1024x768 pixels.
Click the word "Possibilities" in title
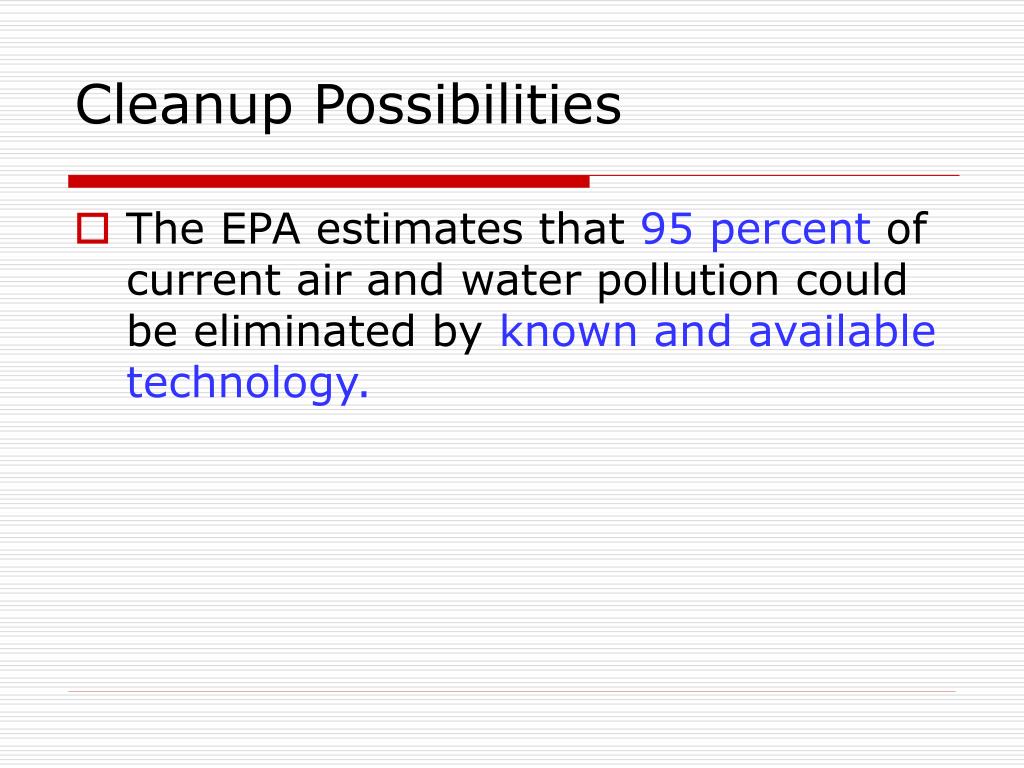(468, 104)
